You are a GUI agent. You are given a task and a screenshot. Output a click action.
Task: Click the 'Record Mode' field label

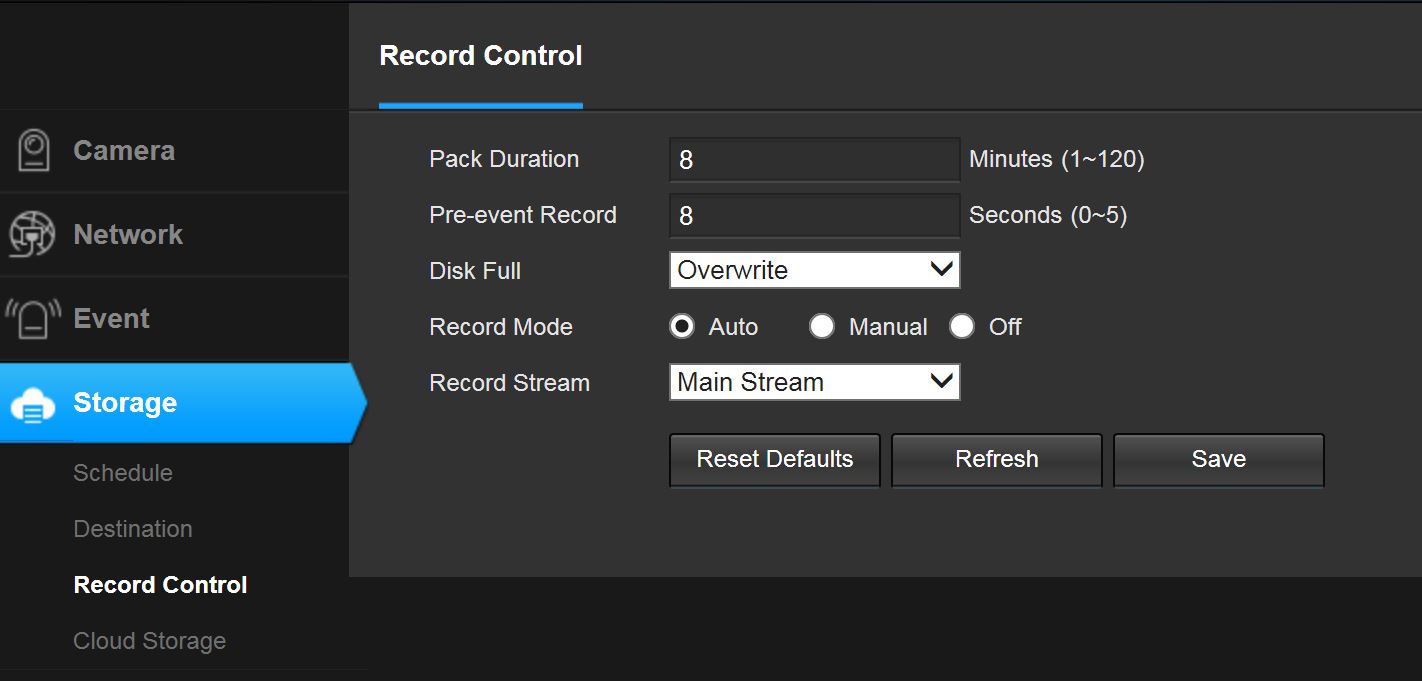click(501, 327)
